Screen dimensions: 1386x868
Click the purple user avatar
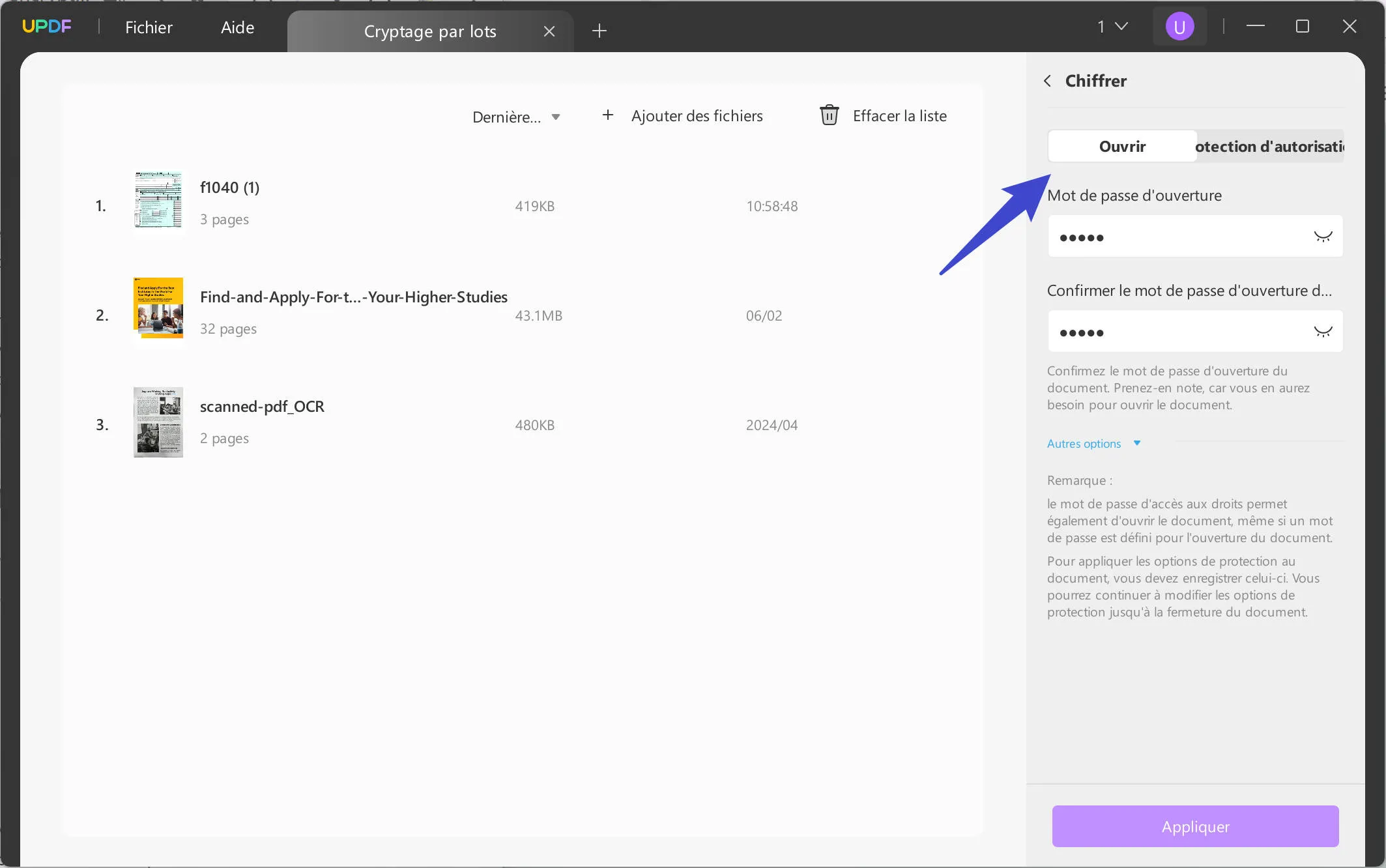(x=1179, y=25)
